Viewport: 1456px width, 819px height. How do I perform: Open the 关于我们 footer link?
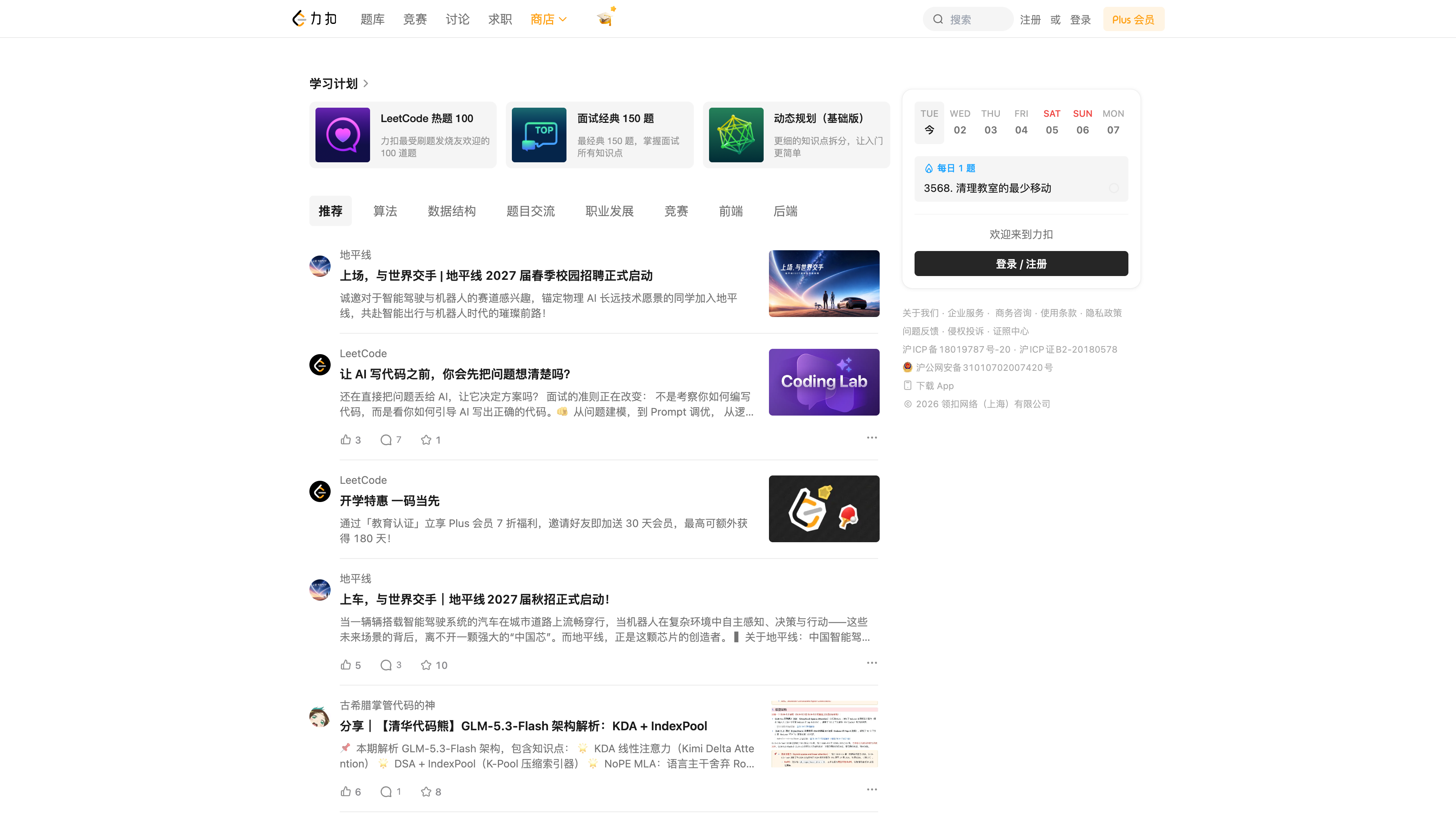920,312
